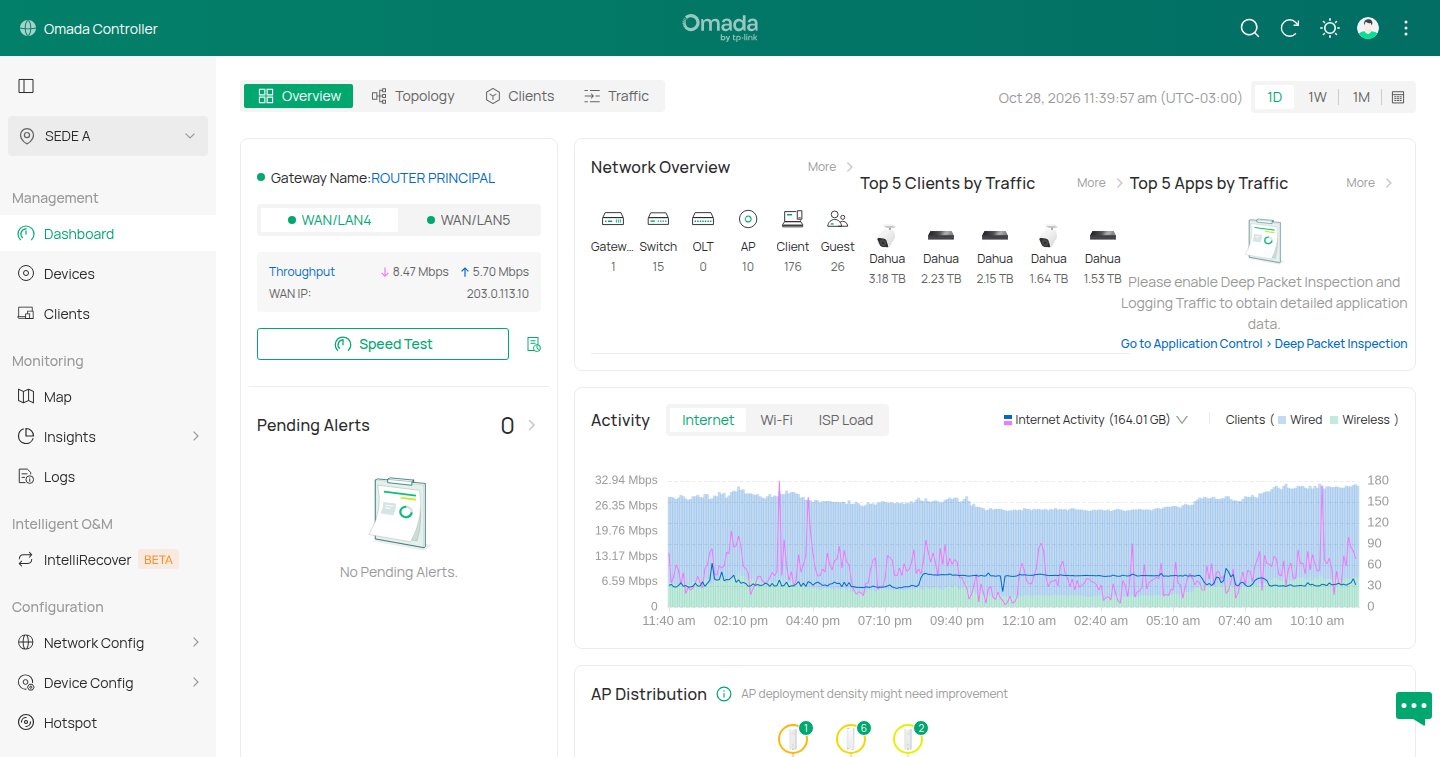Expand Pending Alerts with the arrow
Image resolution: width=1440 pixels, height=757 pixels.
(x=532, y=425)
